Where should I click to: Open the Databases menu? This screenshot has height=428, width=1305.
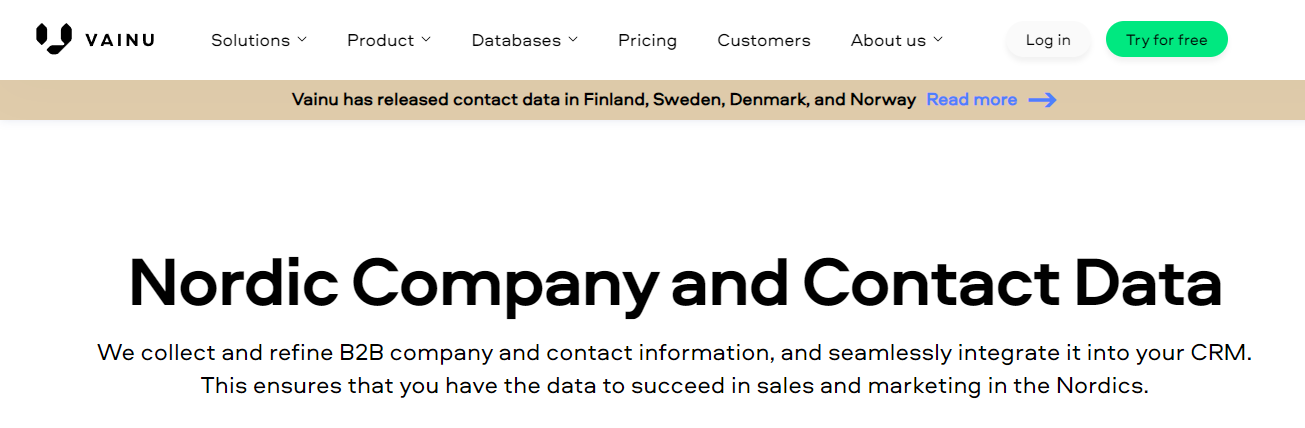click(x=525, y=40)
